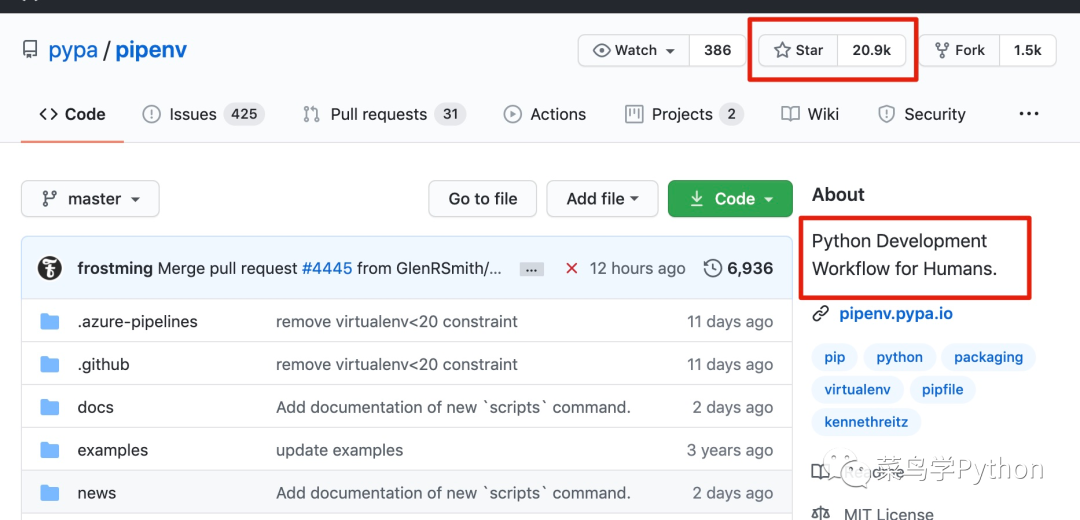Open .github commit message about virtualenv<20
The height and width of the screenshot is (520, 1080).
point(397,364)
